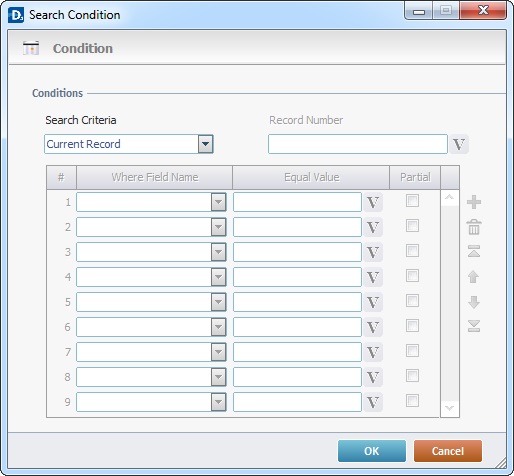Click the move row up arrow icon
The height and width of the screenshot is (476, 514).
[474, 277]
